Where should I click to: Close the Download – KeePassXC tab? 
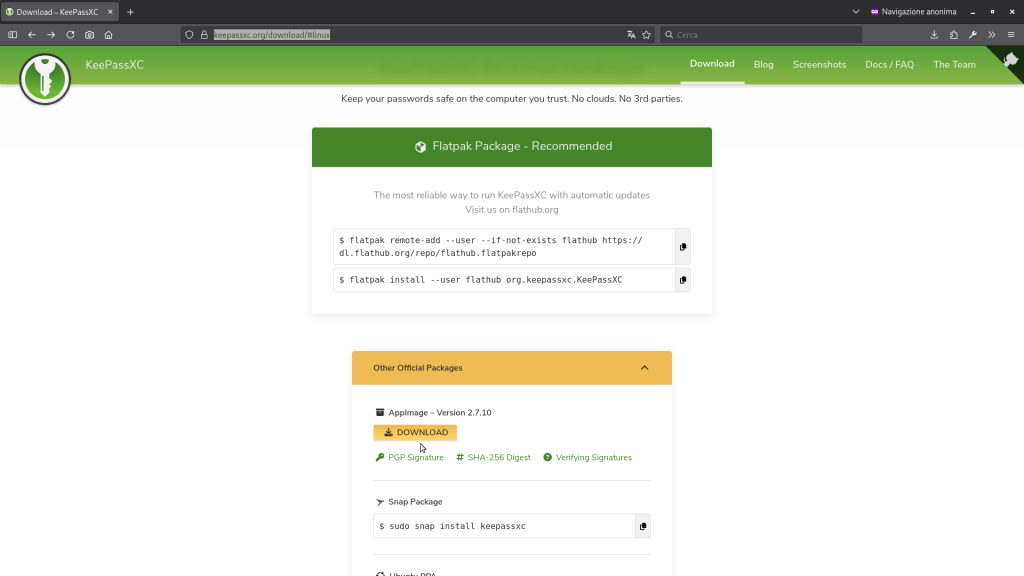coord(110,12)
